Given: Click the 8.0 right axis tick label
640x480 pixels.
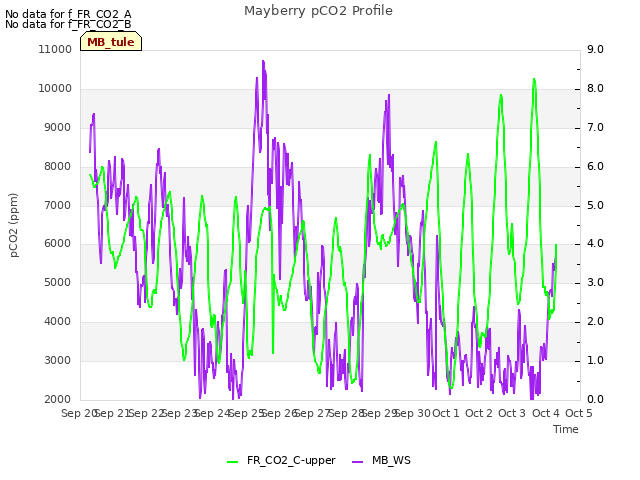Looking at the screenshot, I should click(x=596, y=89).
